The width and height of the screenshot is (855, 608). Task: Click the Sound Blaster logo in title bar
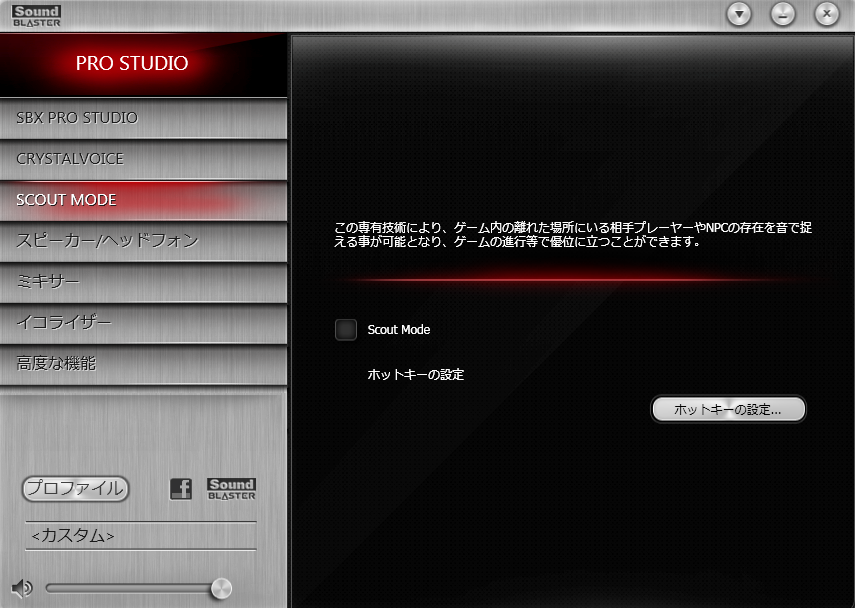click(x=37, y=16)
